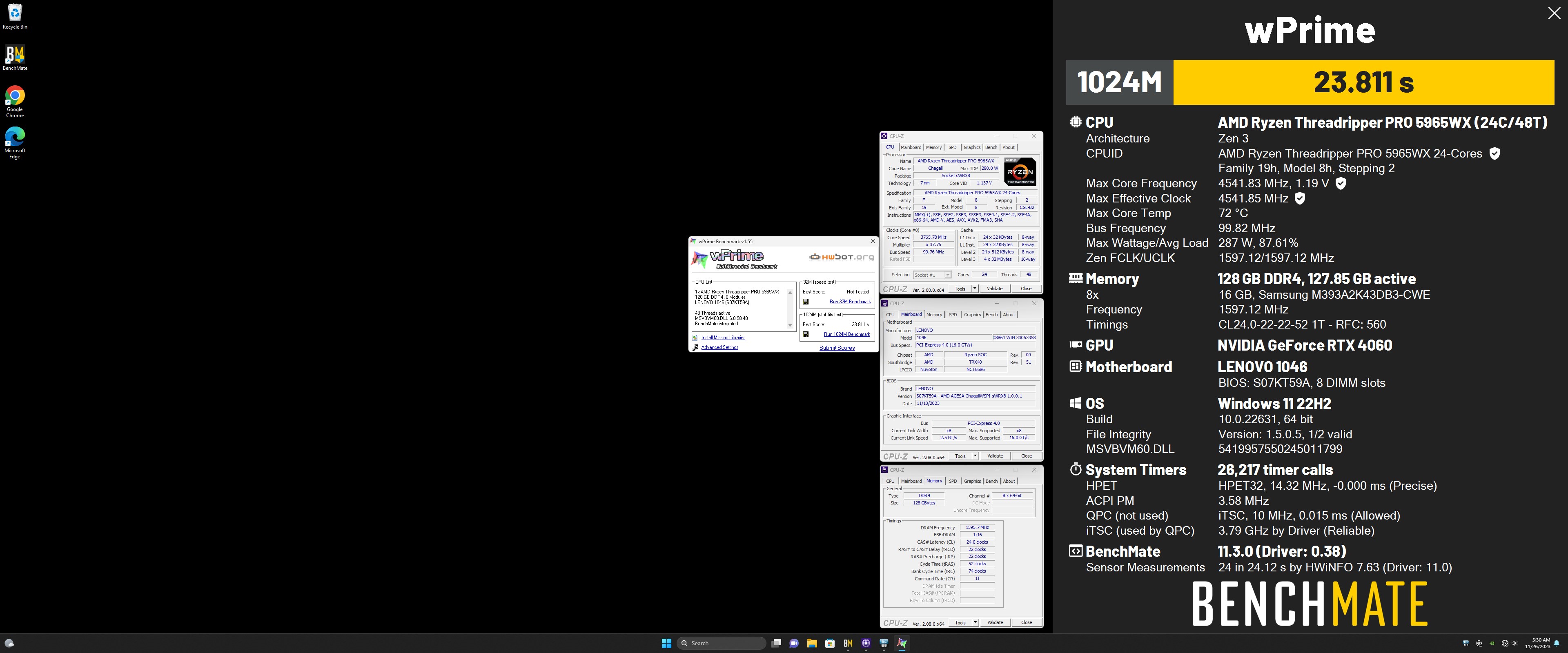Launch the Google Chrome desktop icon

pos(15,102)
